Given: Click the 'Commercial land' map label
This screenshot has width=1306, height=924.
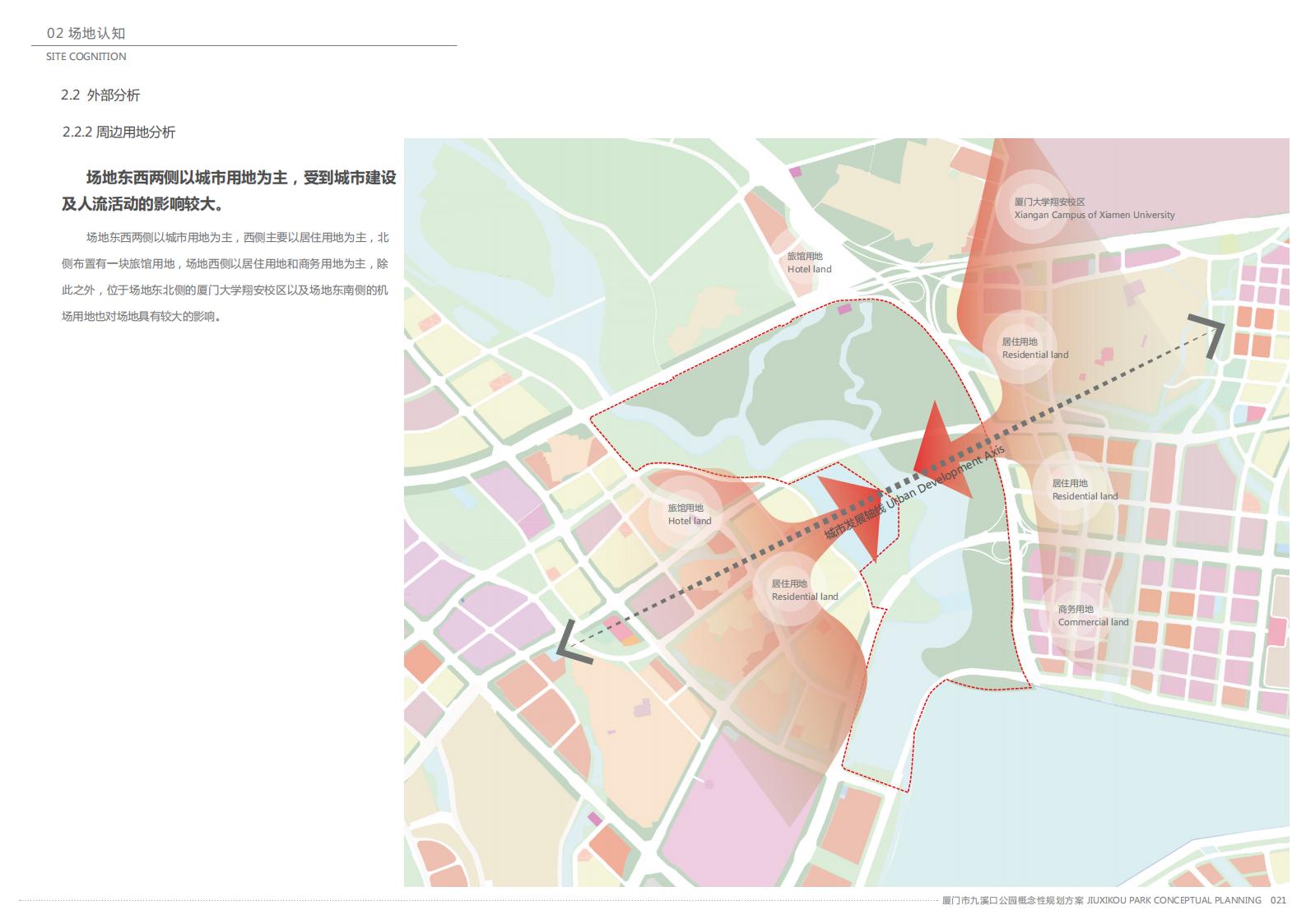Looking at the screenshot, I should pyautogui.click(x=1093, y=622).
